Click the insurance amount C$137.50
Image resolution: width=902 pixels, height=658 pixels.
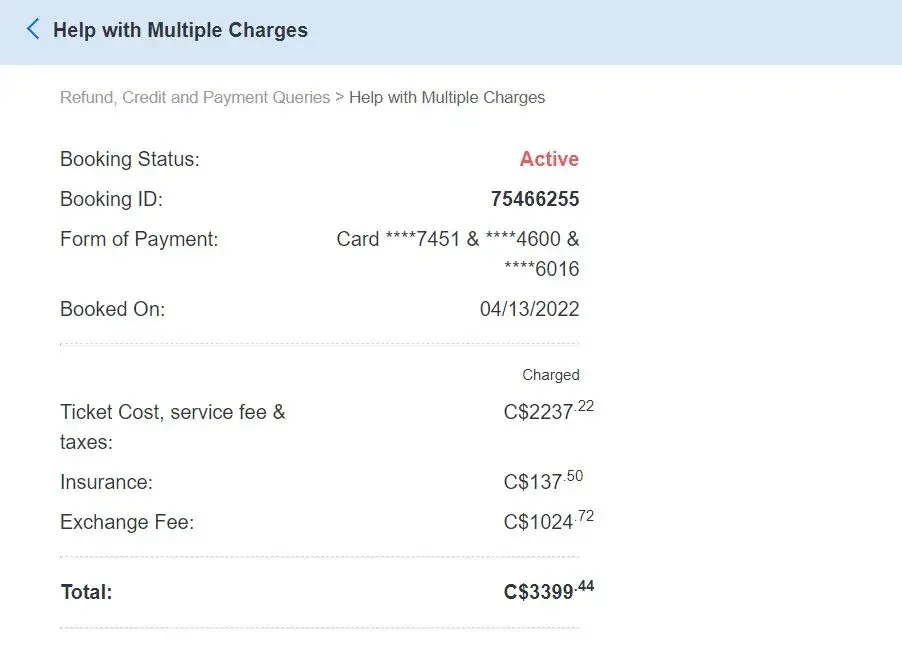click(x=543, y=482)
